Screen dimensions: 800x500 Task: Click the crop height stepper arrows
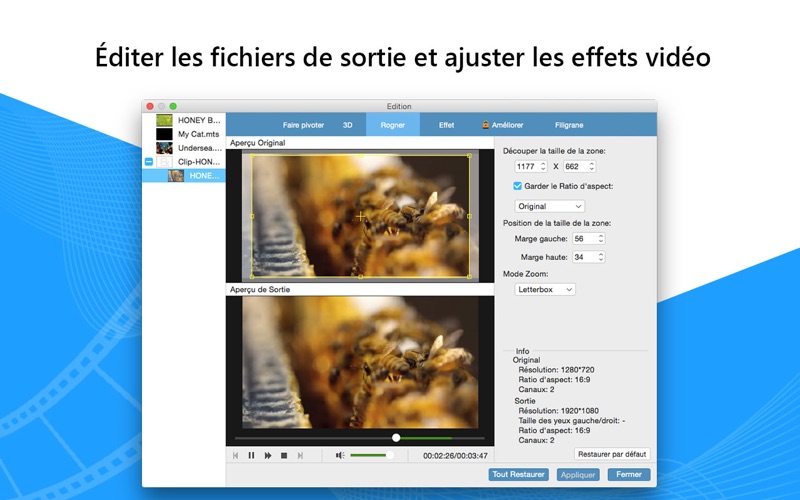coord(592,166)
